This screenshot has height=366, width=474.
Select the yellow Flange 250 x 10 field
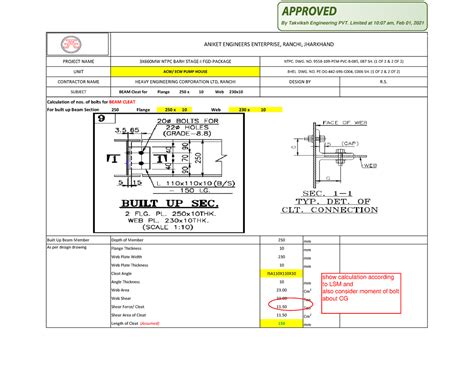[x=174, y=109]
